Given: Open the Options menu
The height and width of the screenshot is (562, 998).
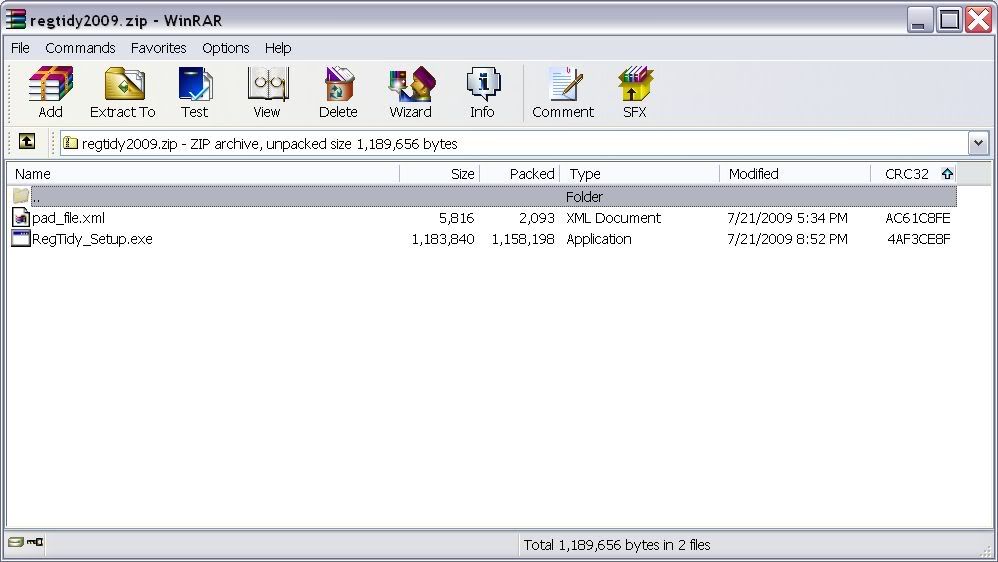Looking at the screenshot, I should (x=225, y=48).
